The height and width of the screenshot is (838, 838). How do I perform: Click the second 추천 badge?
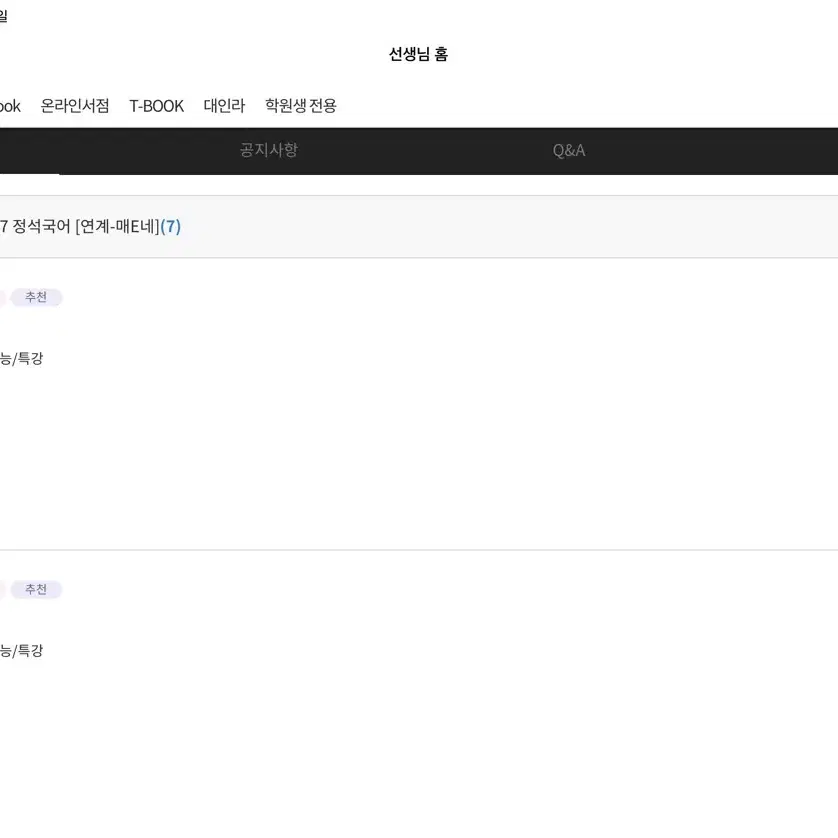pos(36,589)
